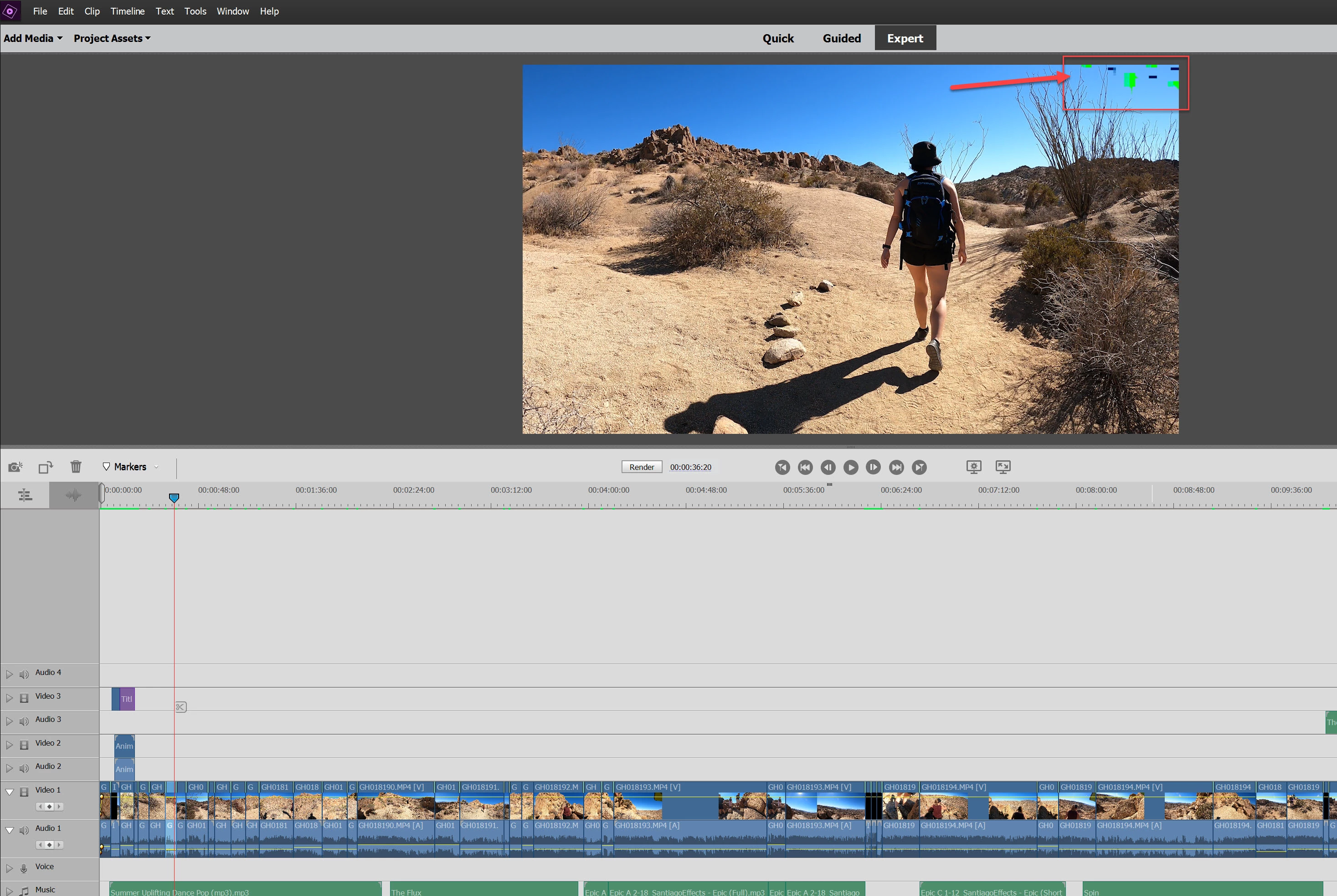The image size is (1337, 896).
Task: Expand the Video 2 track
Action: [9, 745]
